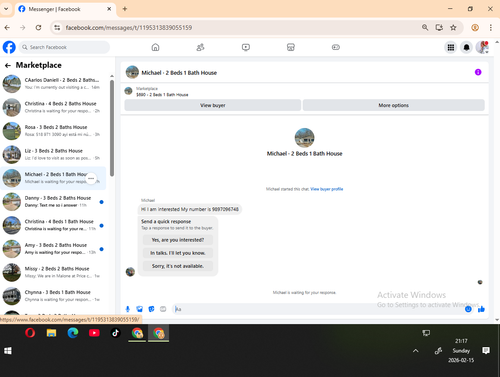
Task: Go back using Marketplace back arrow
Action: (8, 65)
